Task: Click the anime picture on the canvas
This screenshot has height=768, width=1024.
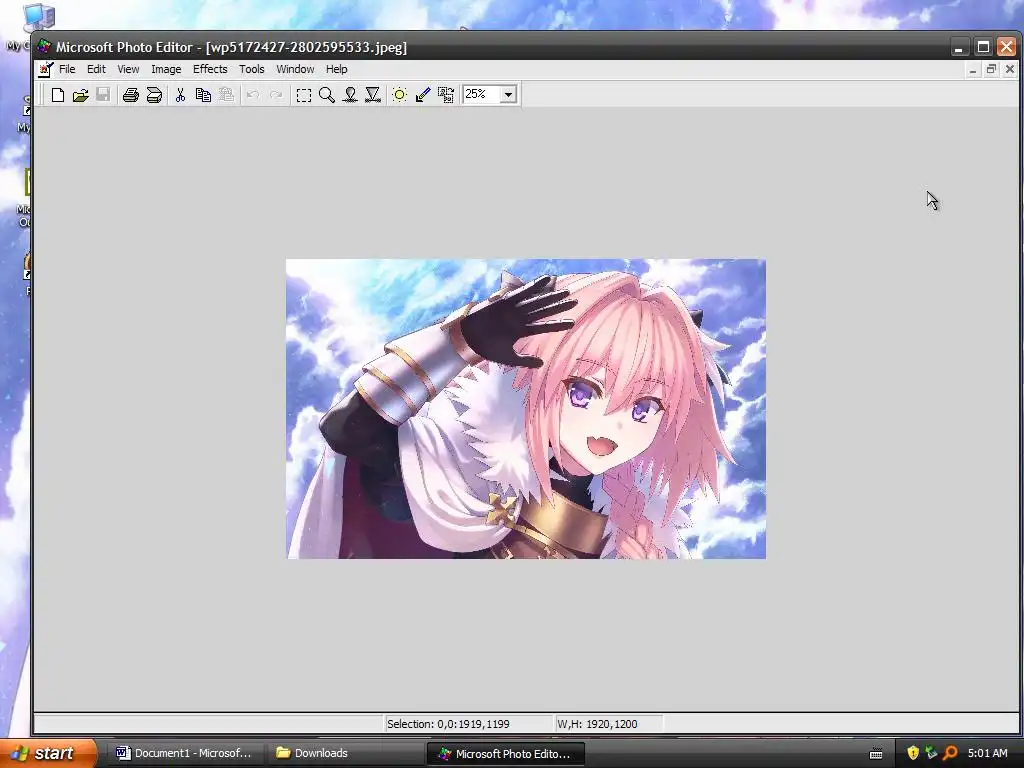Action: point(526,409)
